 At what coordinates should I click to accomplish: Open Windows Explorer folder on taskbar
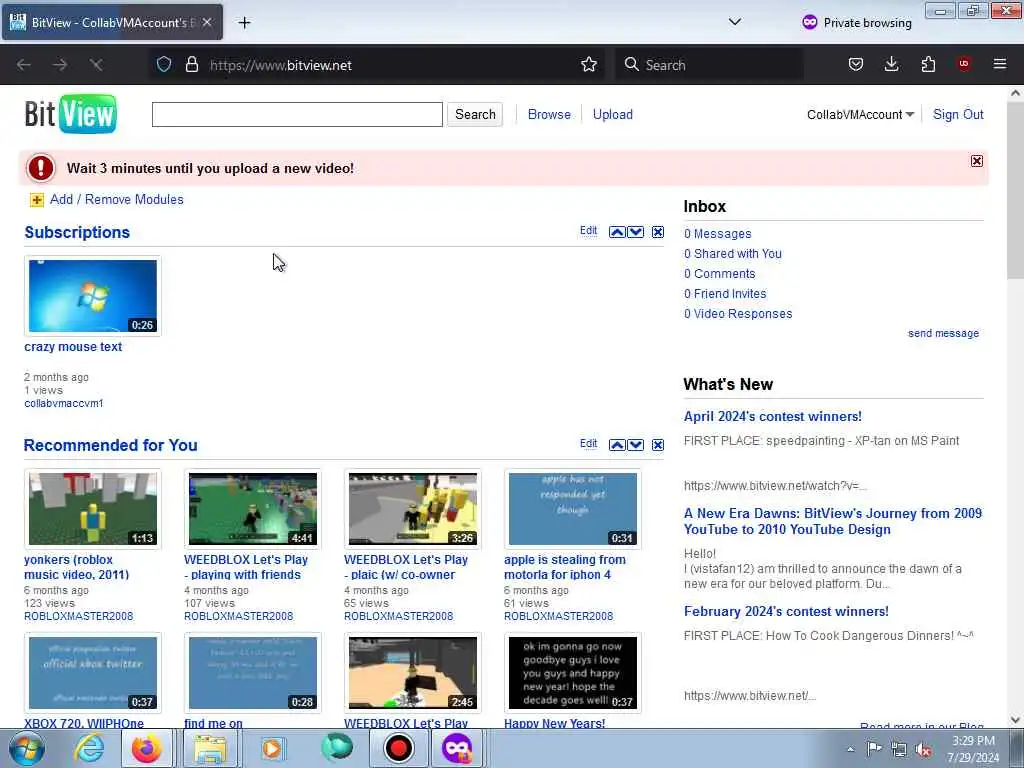(x=210, y=748)
